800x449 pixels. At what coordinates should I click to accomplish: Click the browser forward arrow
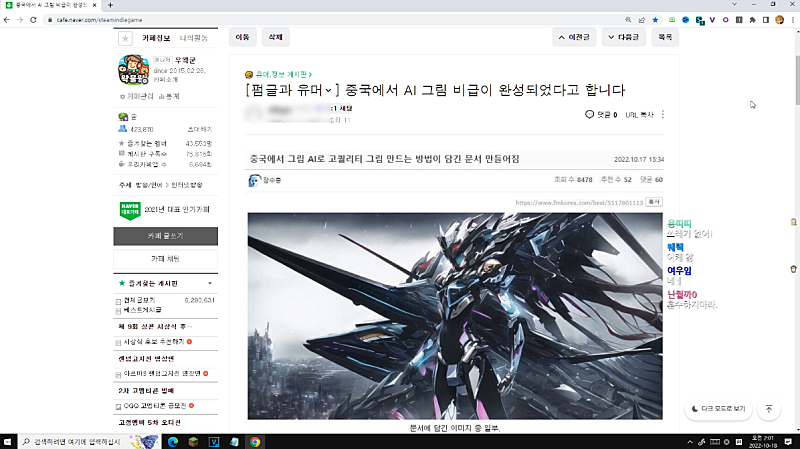(x=20, y=20)
